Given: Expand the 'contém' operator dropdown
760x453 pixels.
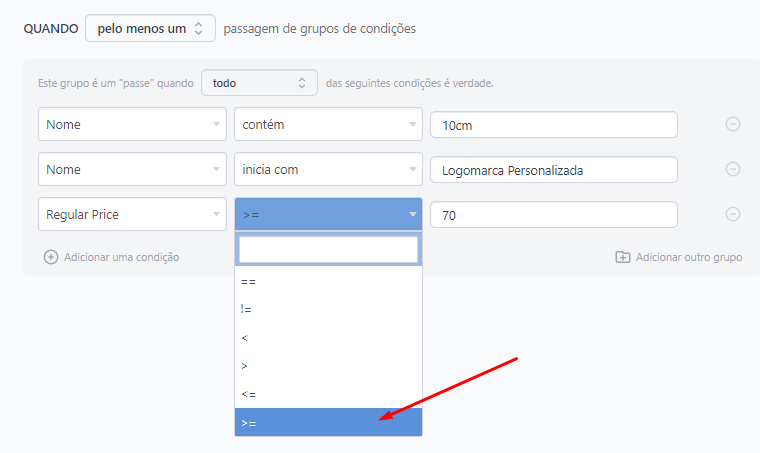Looking at the screenshot, I should coord(328,125).
